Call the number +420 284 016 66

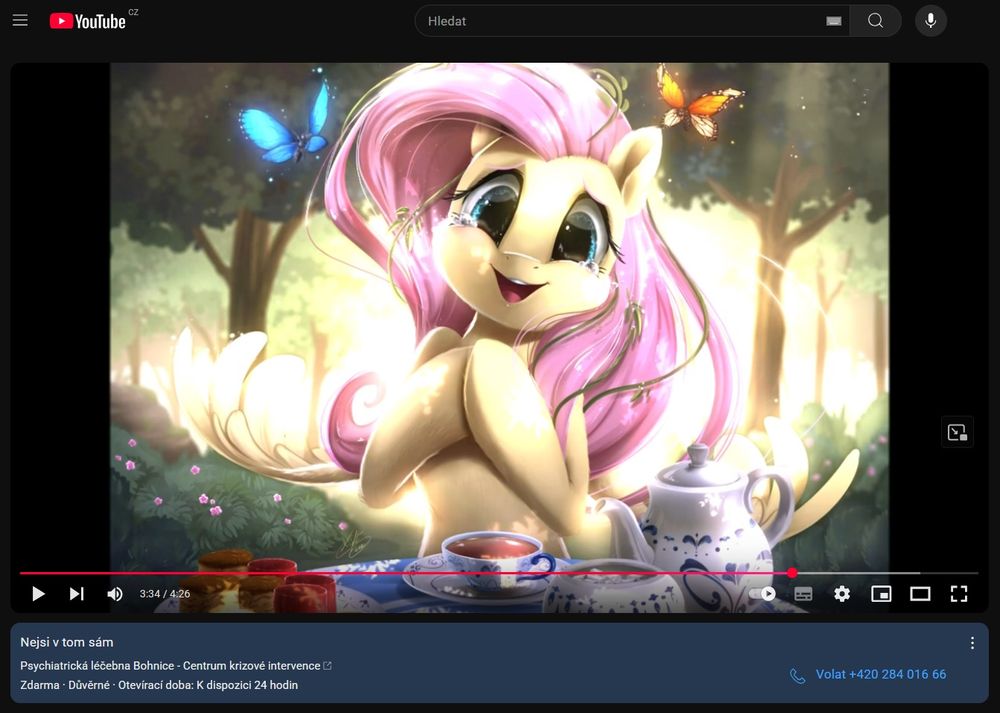(x=868, y=675)
